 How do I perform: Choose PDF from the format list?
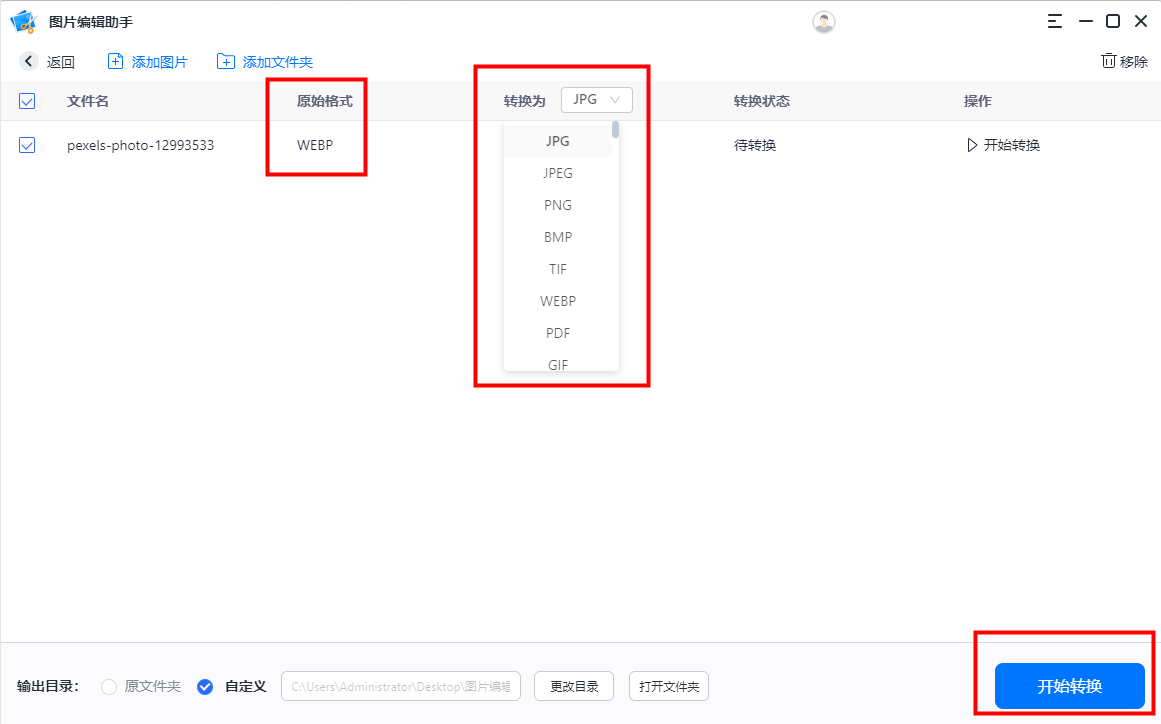[x=558, y=333]
